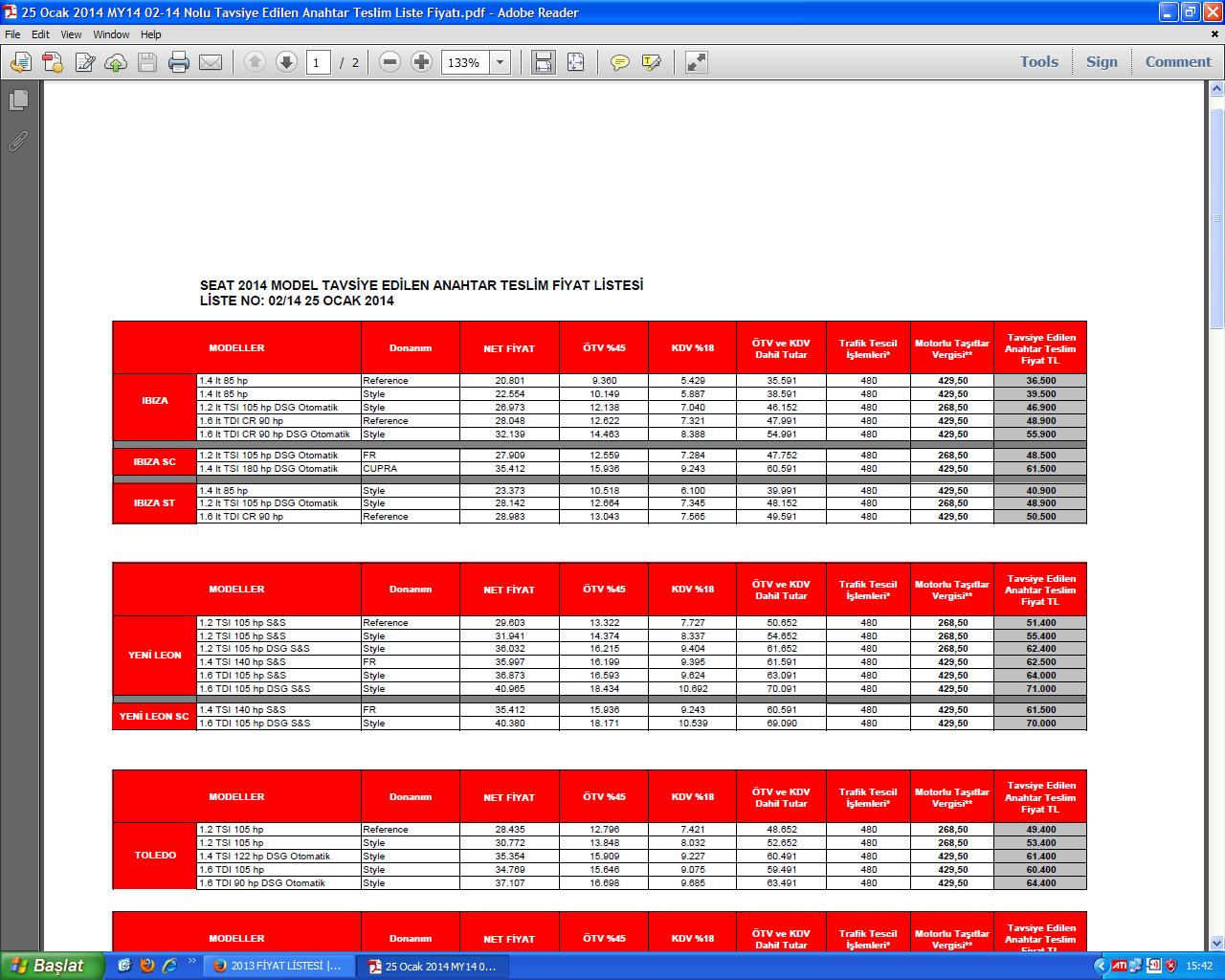Click the price cell '71.000'
The image size is (1225, 980).
1040,689
